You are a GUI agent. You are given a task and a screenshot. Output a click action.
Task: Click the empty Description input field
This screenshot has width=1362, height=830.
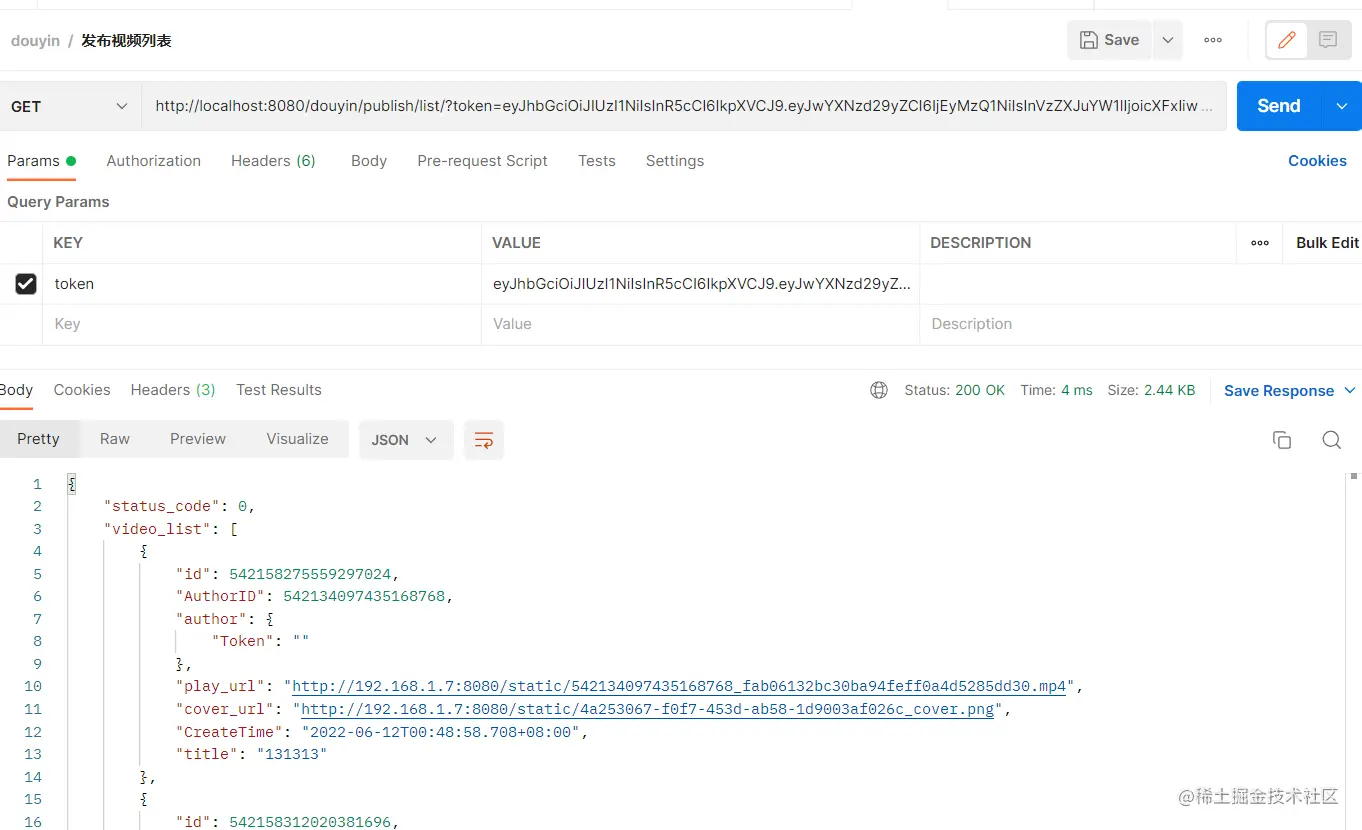[1140, 324]
